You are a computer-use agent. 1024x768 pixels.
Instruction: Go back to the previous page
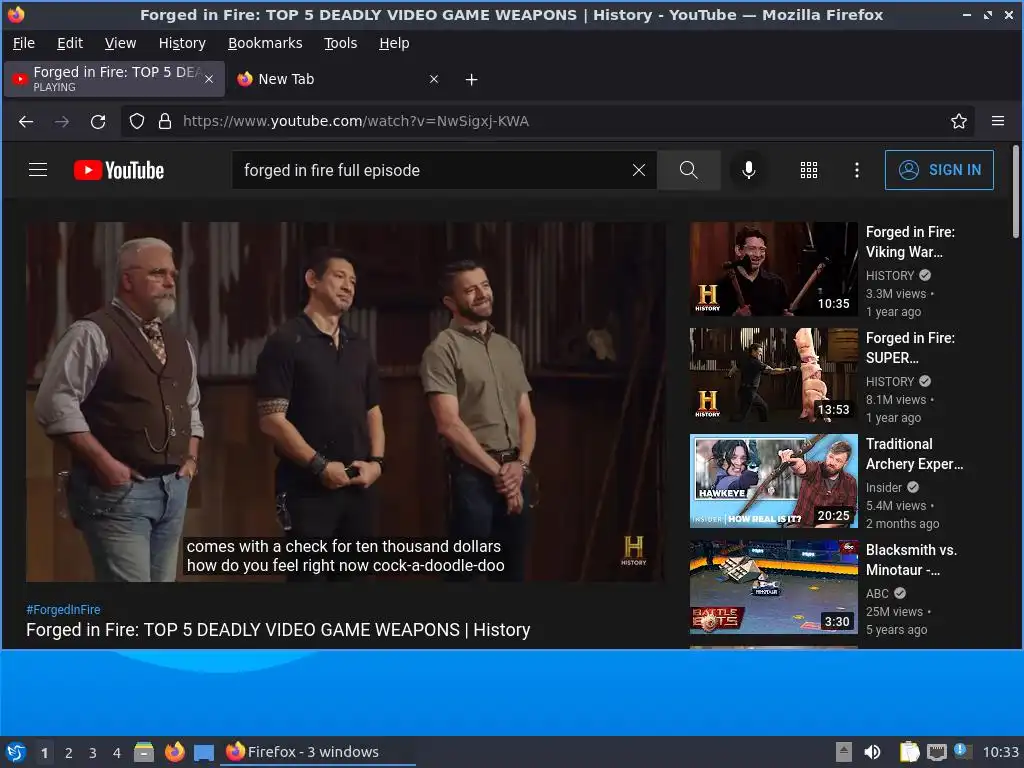coord(25,121)
